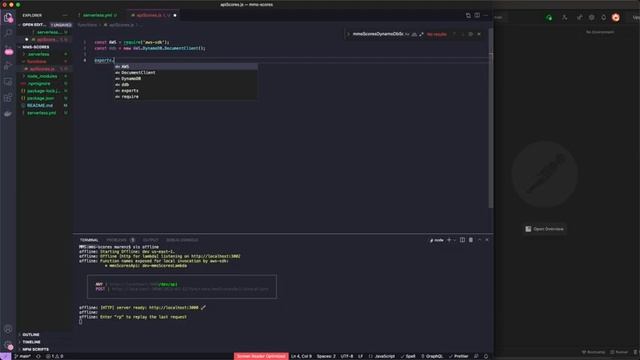Click the Prettier status bar item
Viewport: 640px width, 360px height.
pos(459,356)
